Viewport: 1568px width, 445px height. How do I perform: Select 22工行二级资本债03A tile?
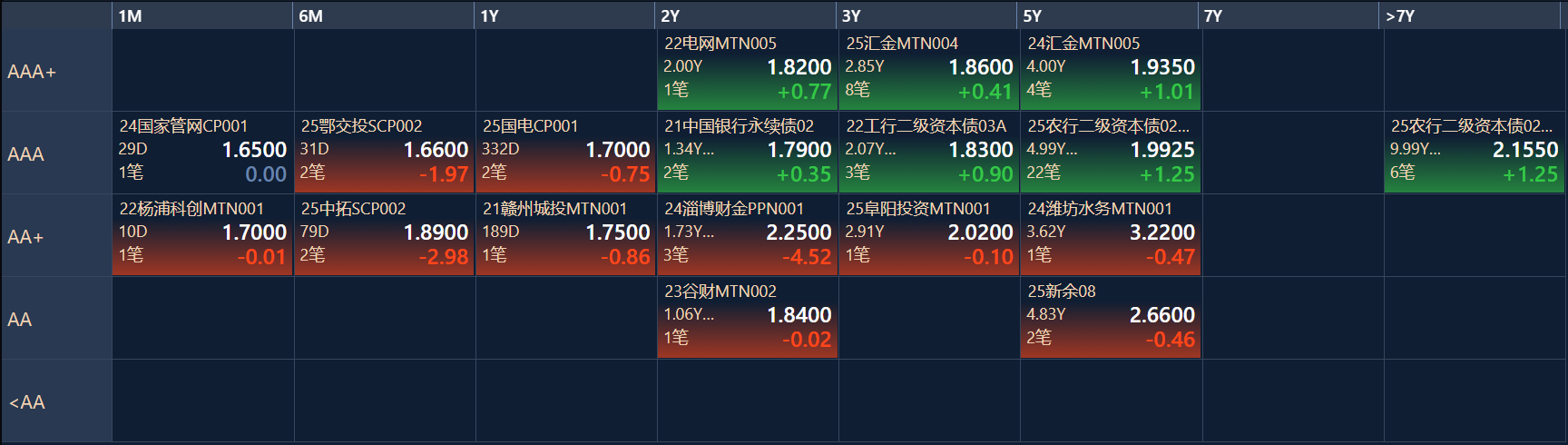928,152
